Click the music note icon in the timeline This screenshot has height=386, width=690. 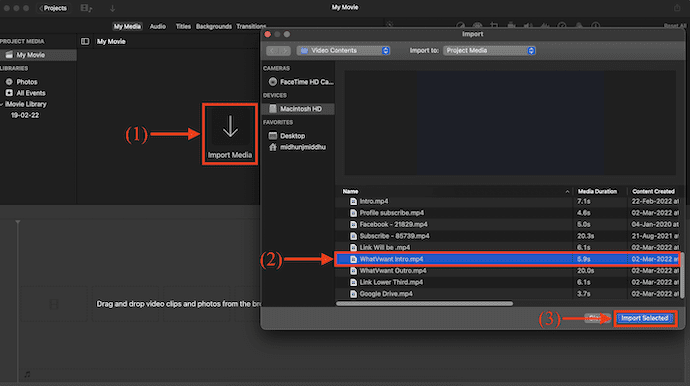[27, 374]
